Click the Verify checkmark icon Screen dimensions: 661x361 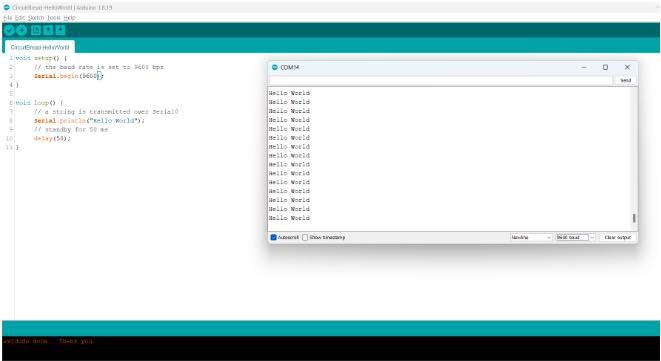(9, 30)
